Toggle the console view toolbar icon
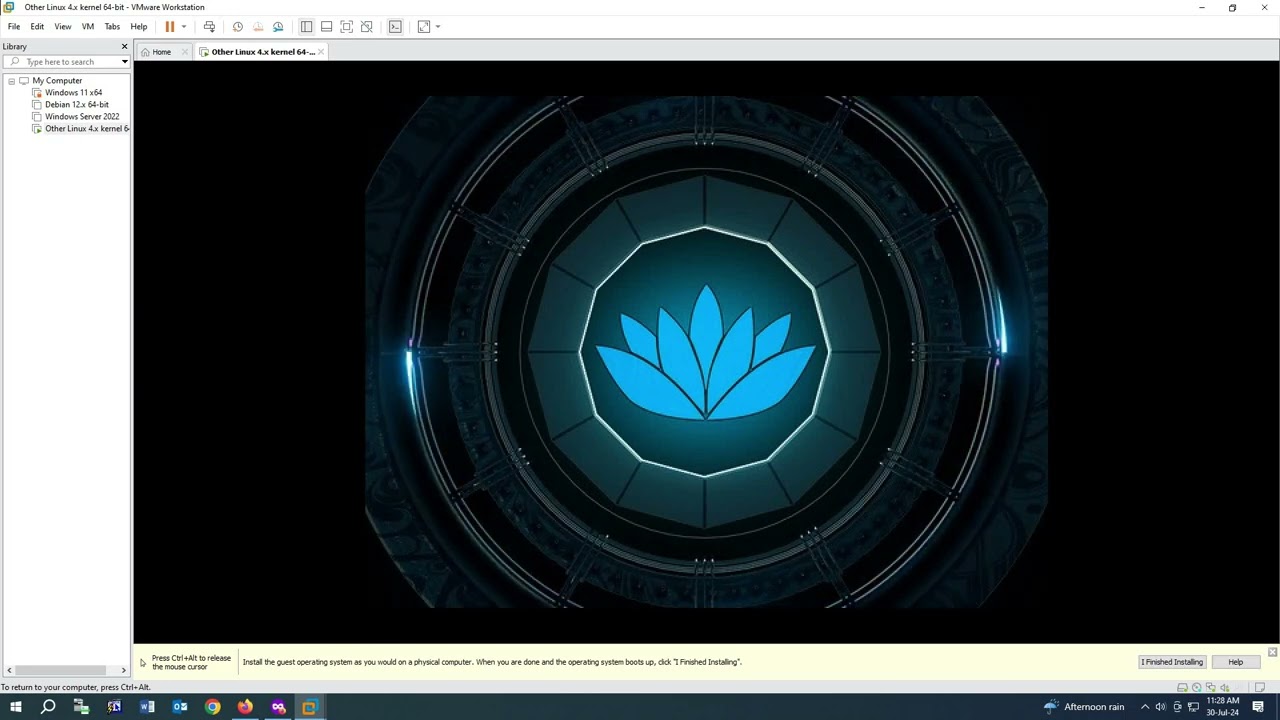Screen dimensions: 1280x720 395,27
